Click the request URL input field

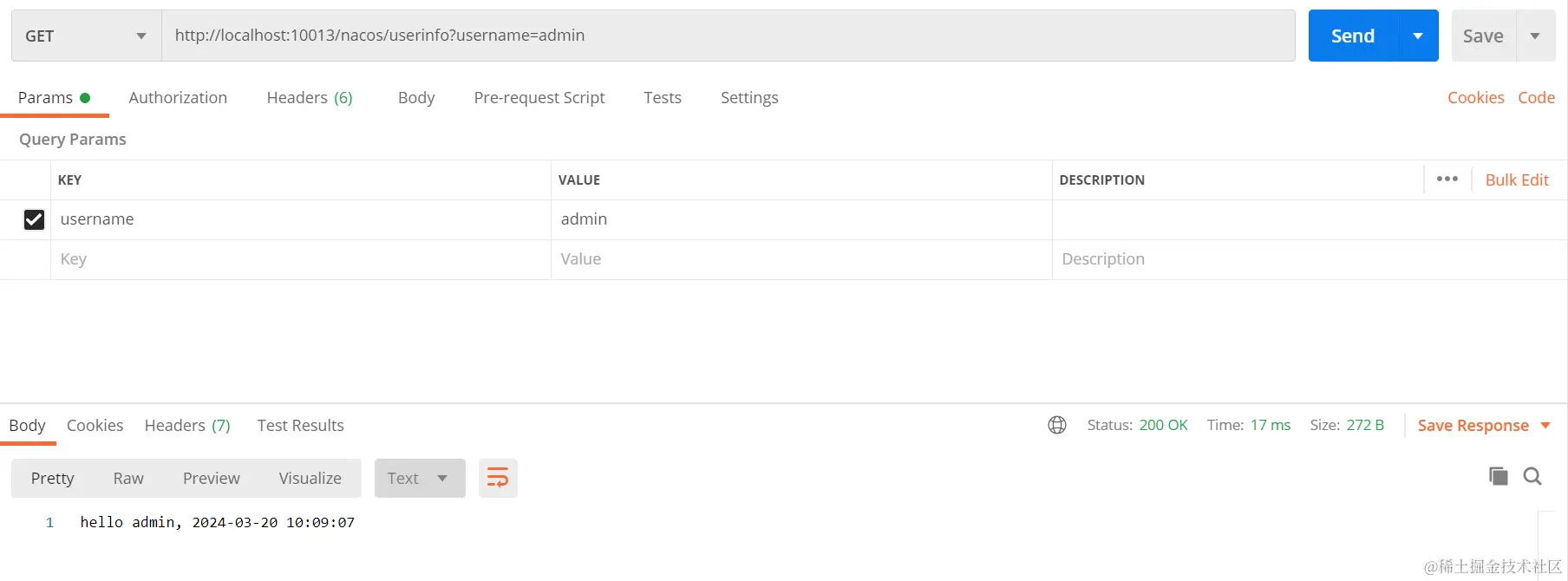728,36
